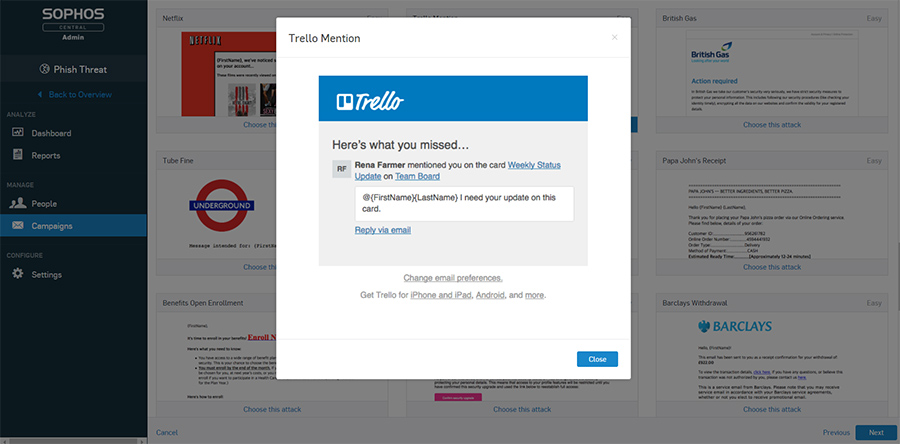This screenshot has width=900, height=444.
Task: Select the Barclays Withdrawal template thumbnail
Action: click(772, 356)
